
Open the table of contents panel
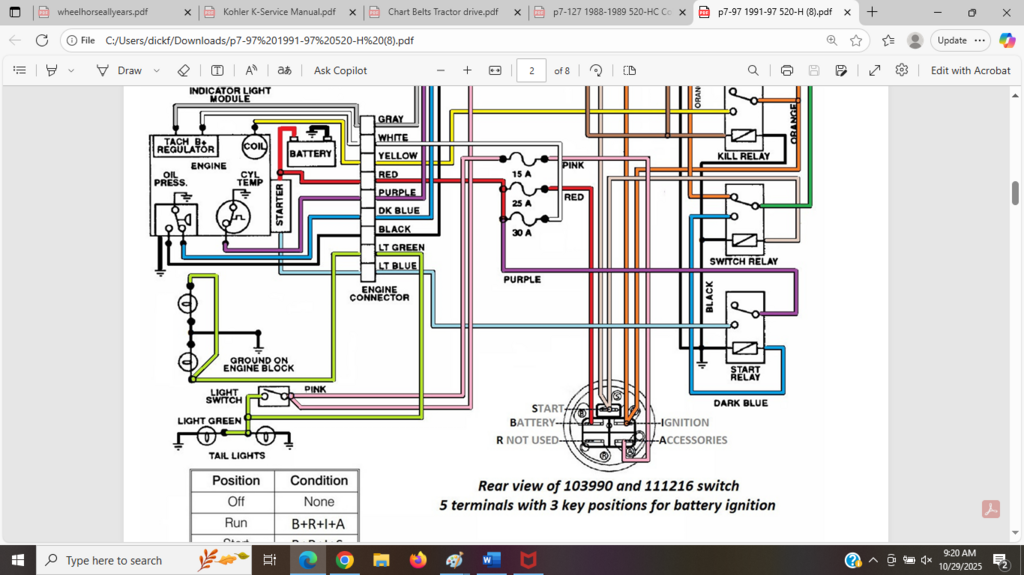click(20, 71)
